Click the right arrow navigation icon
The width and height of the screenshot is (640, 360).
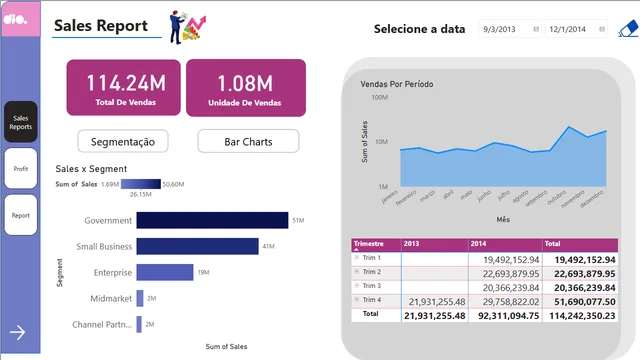click(18, 332)
